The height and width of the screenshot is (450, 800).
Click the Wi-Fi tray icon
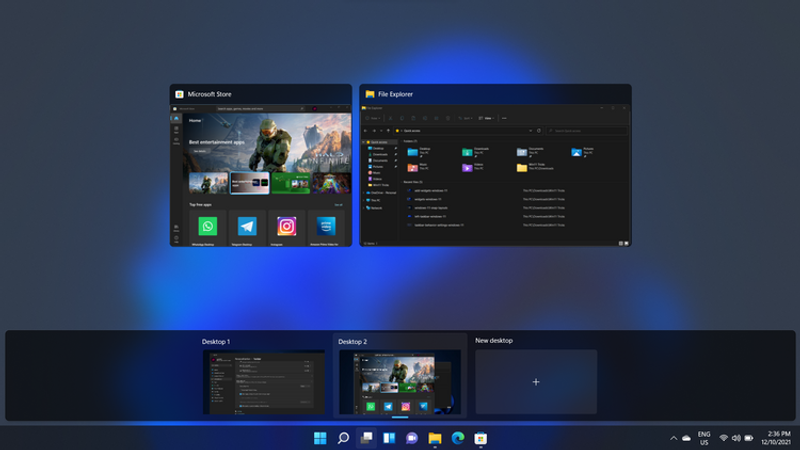pos(723,438)
